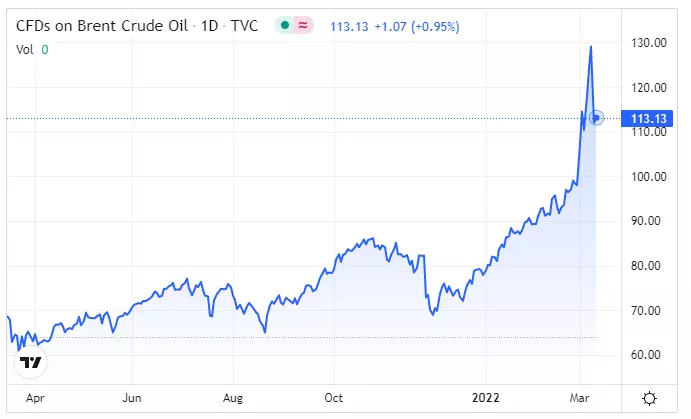The image size is (691, 419).
Task: Click the 60.00 price axis label
Action: pos(646,355)
